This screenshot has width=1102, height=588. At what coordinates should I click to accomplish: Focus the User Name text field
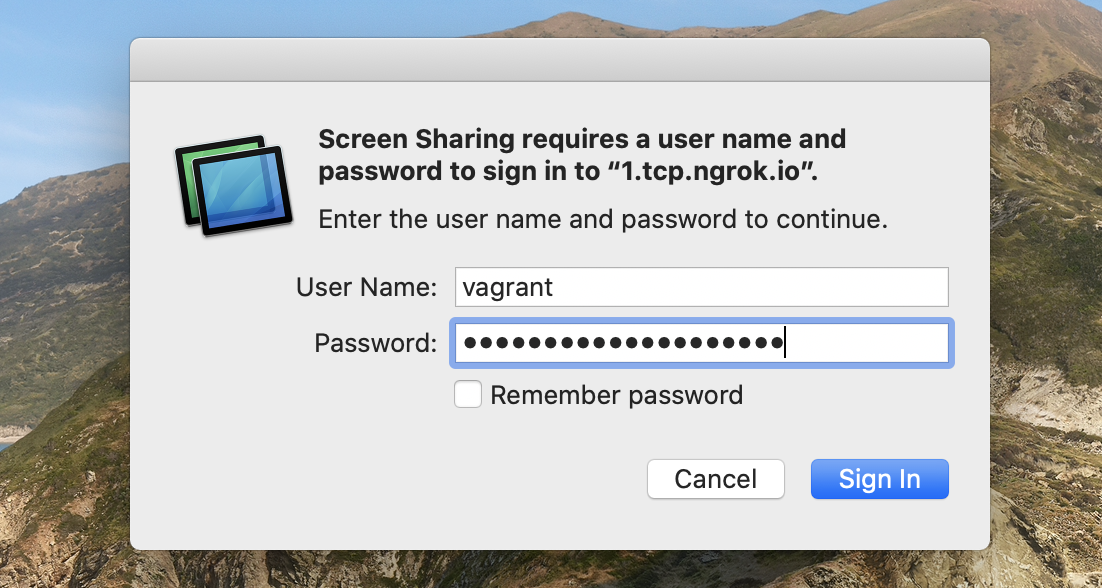tap(700, 288)
